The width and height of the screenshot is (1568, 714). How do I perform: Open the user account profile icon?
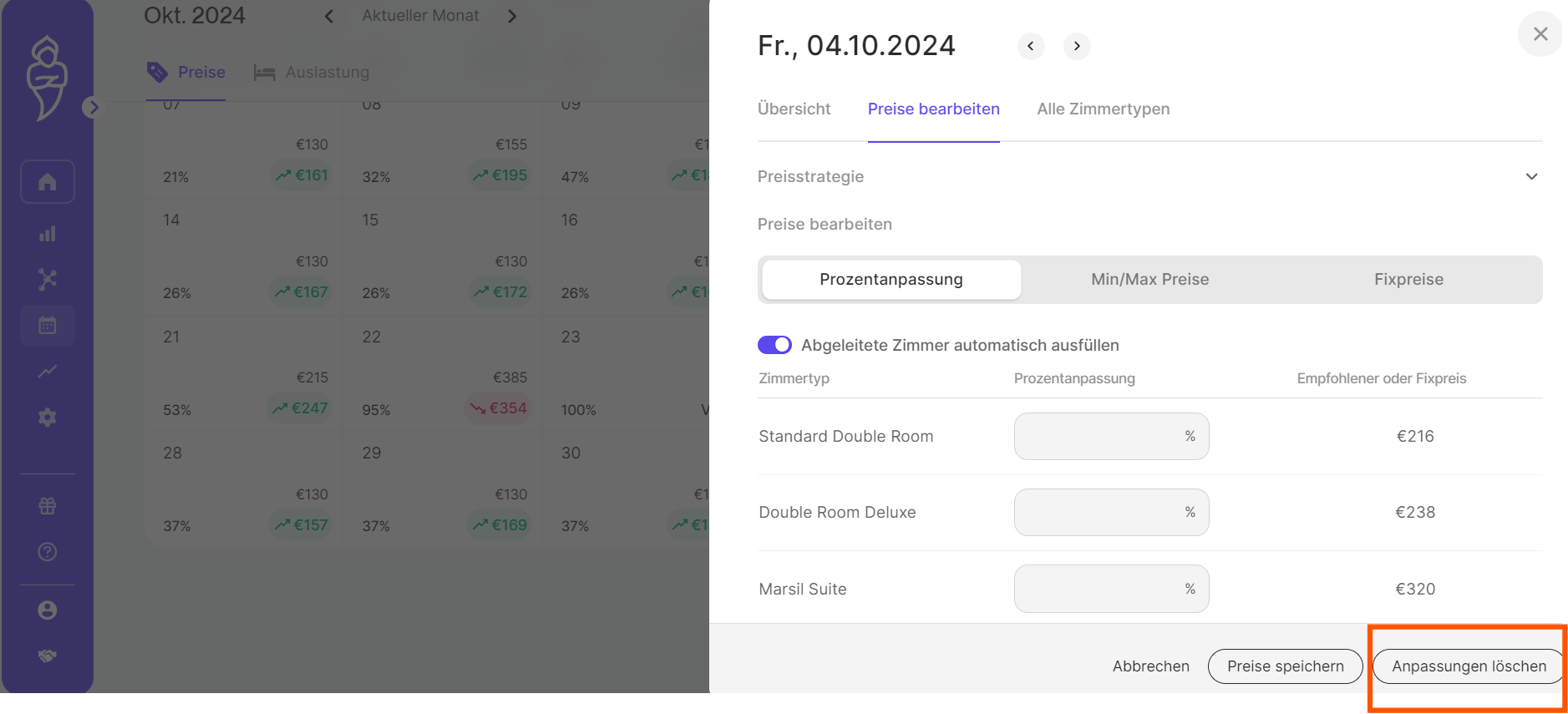click(x=48, y=610)
